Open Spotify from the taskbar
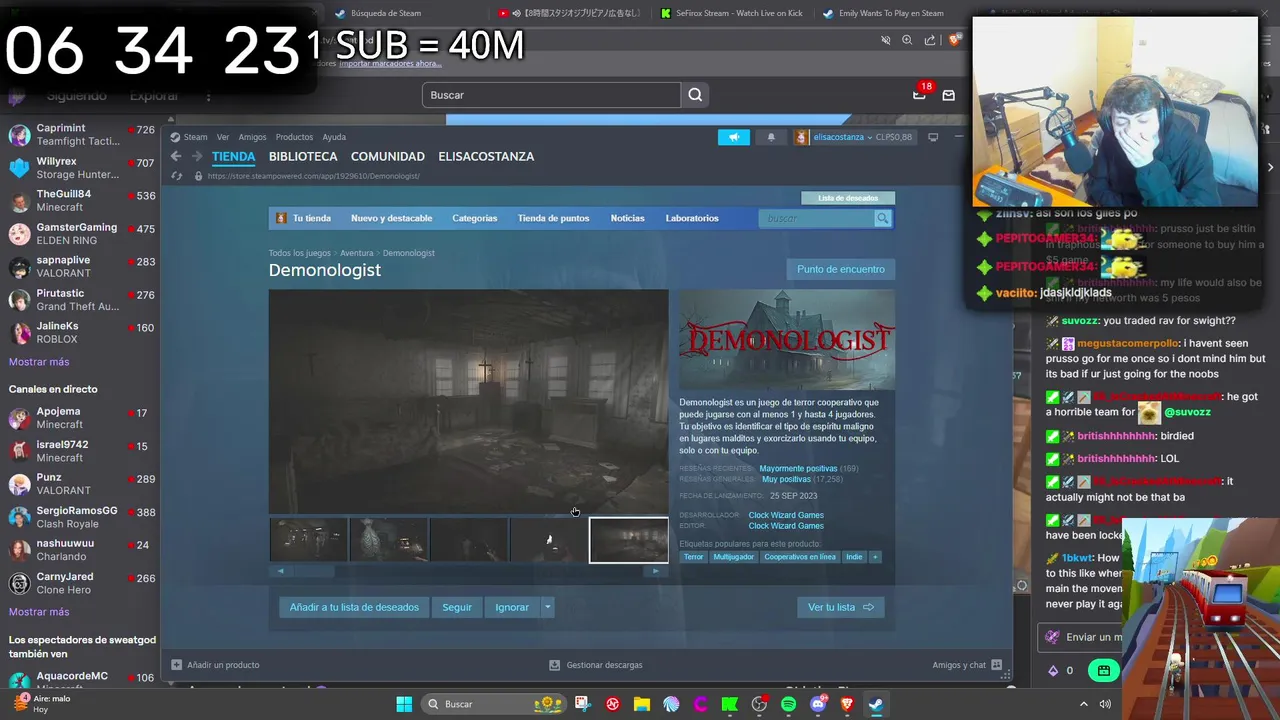Screen dimensions: 1280x720 pyautogui.click(x=788, y=704)
